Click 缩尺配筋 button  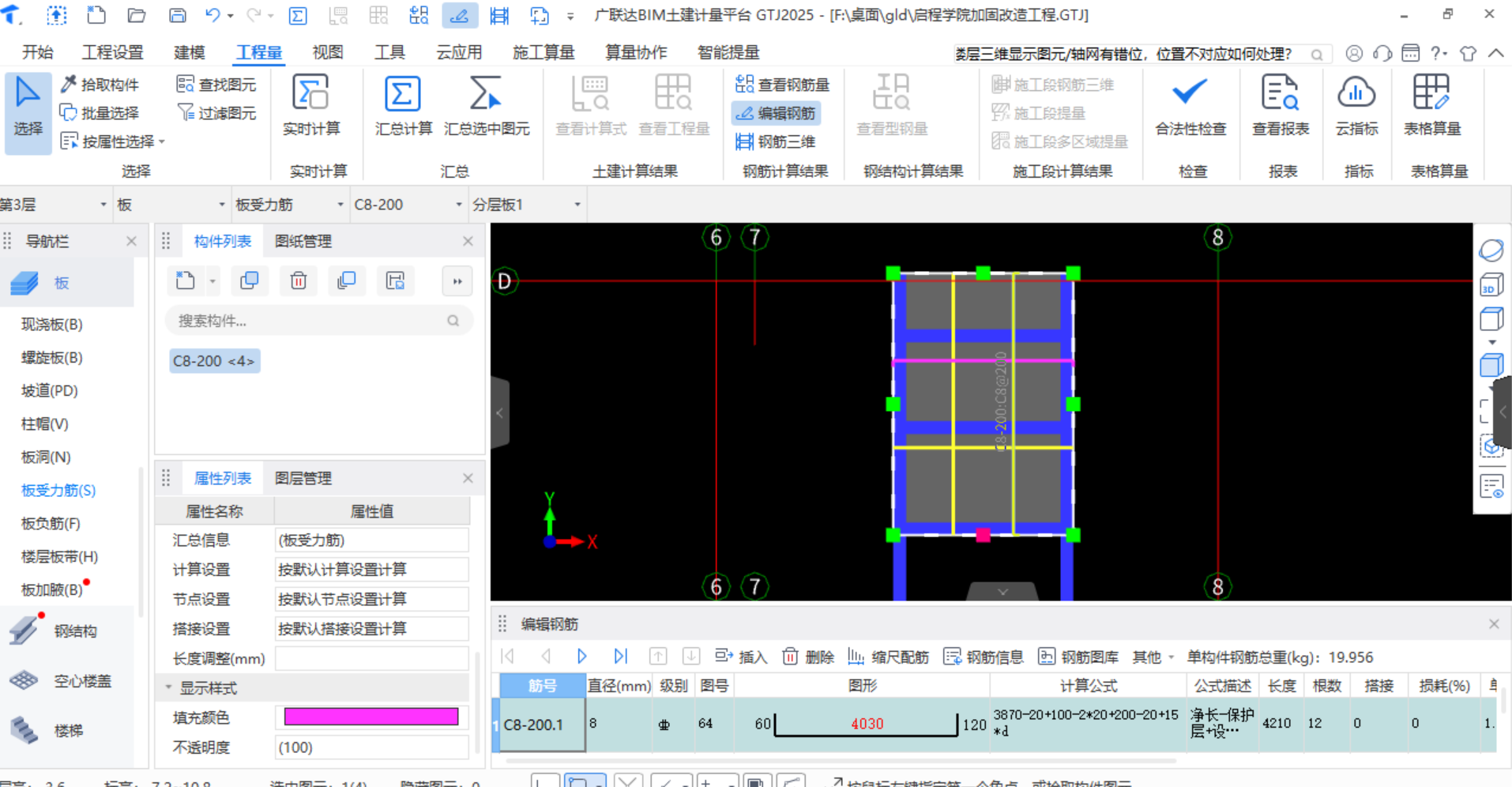pos(888,657)
